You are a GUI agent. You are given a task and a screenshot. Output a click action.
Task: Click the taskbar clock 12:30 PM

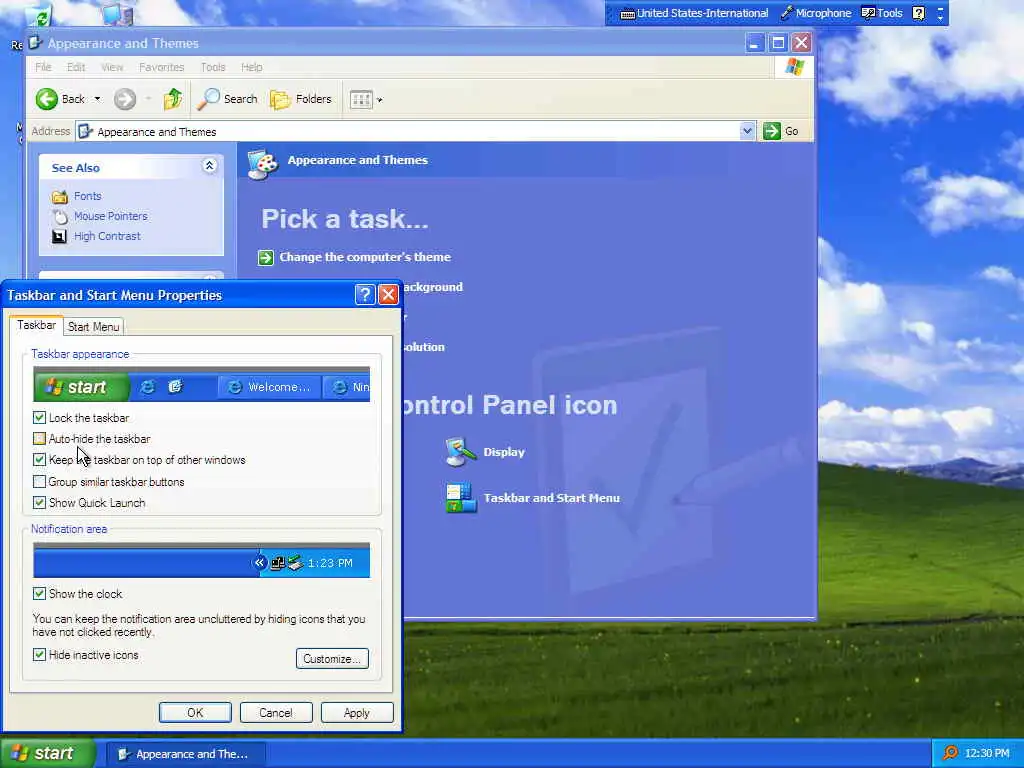pyautogui.click(x=987, y=754)
